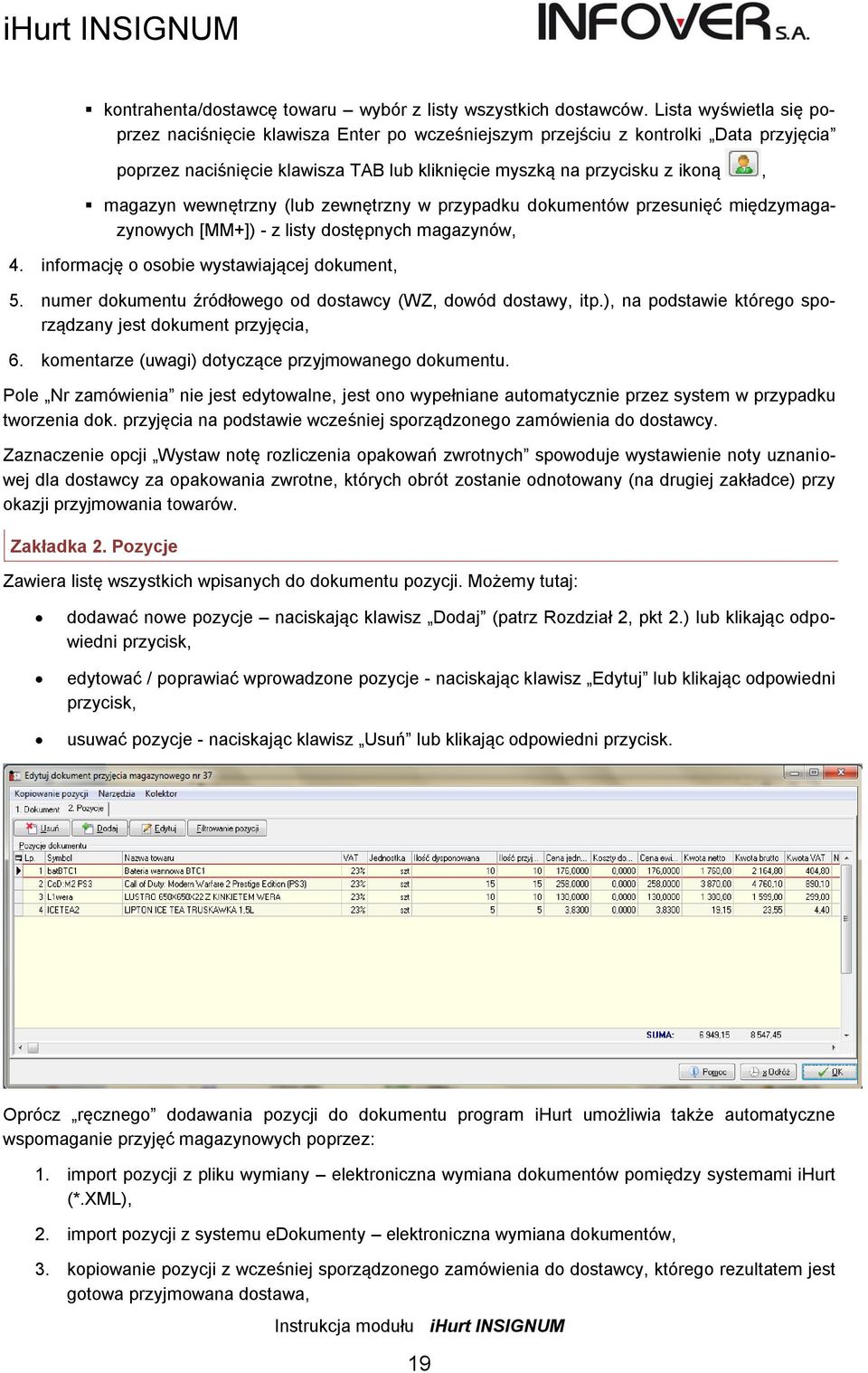The width and height of the screenshot is (868, 1373).
Task: Click the net amount 3 870,00 cell
Action: tap(707, 884)
